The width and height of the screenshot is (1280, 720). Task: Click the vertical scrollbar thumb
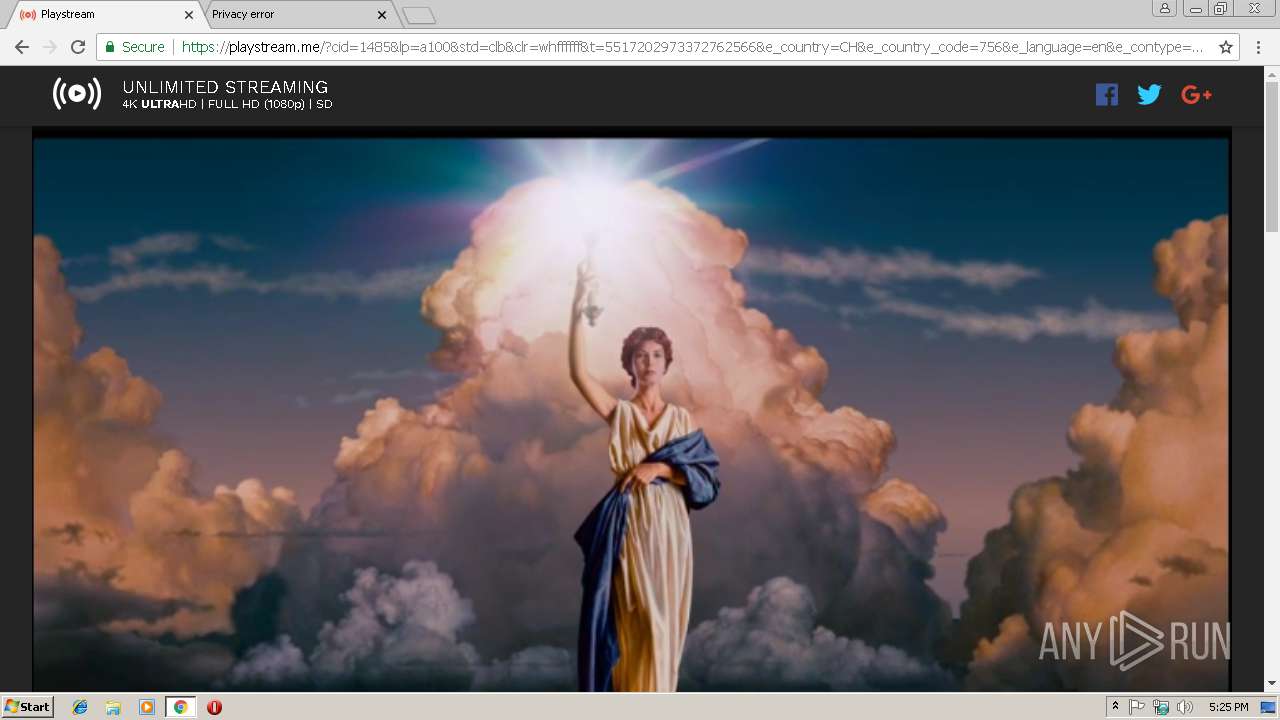(1272, 158)
